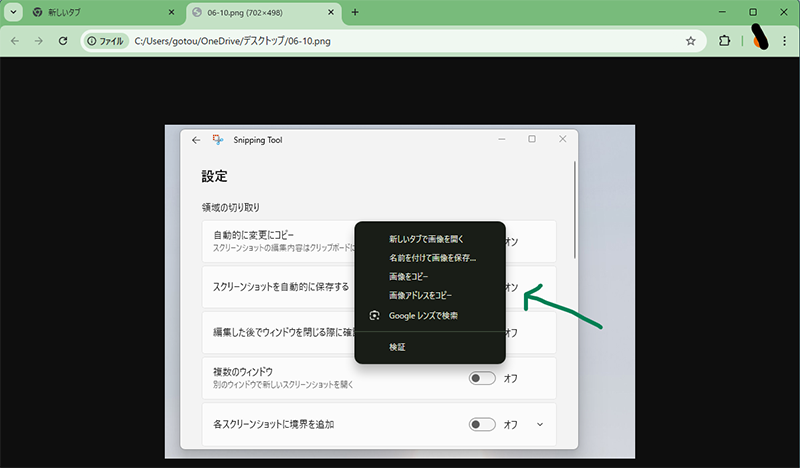Open the Chrome three-dot menu
The width and height of the screenshot is (800, 468).
pyautogui.click(x=785, y=41)
